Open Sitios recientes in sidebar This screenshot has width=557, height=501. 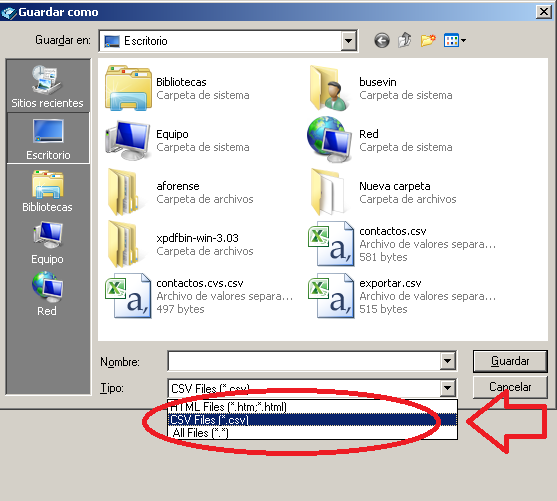(x=47, y=87)
